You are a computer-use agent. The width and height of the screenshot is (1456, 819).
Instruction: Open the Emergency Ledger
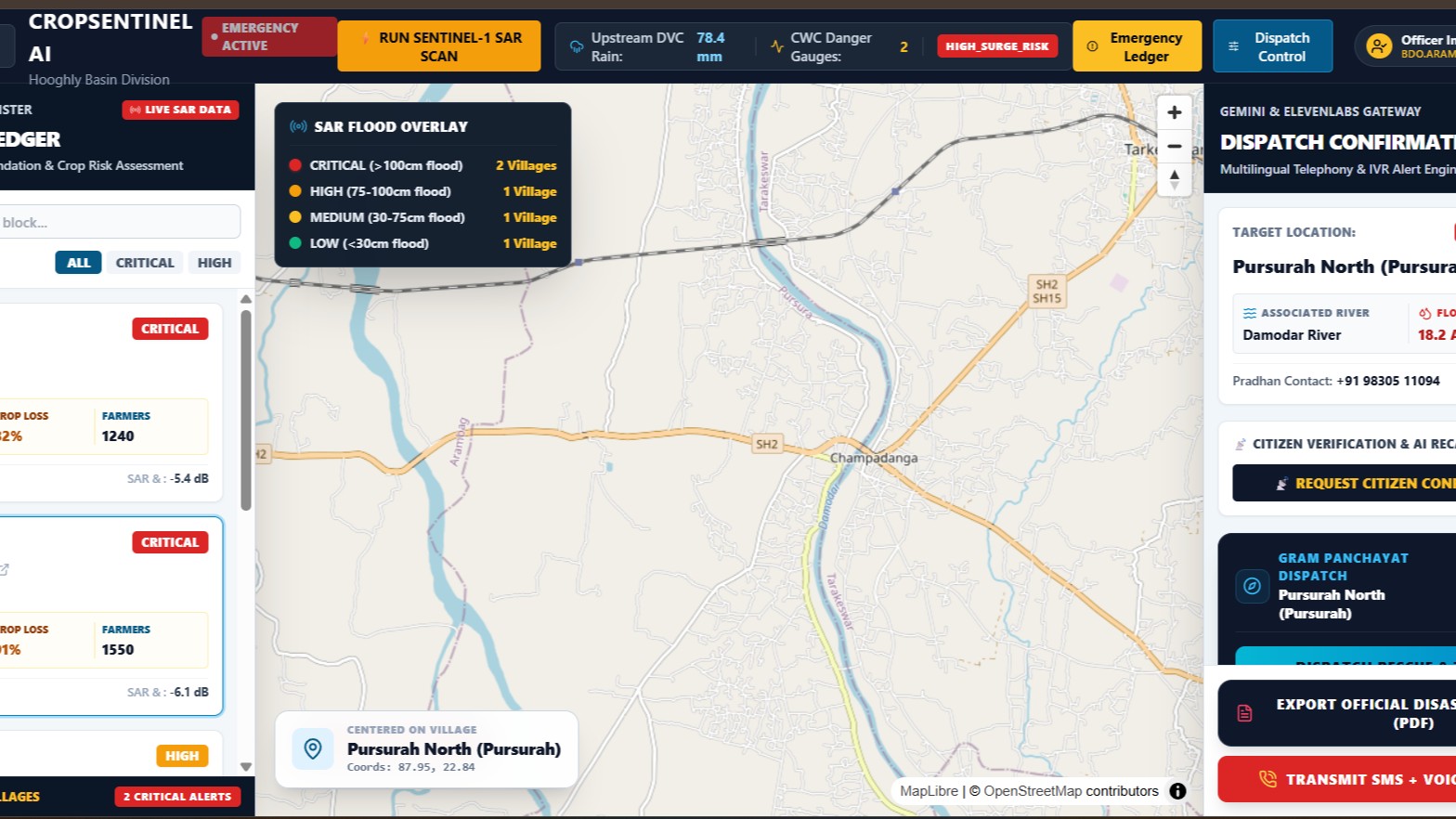(1137, 46)
